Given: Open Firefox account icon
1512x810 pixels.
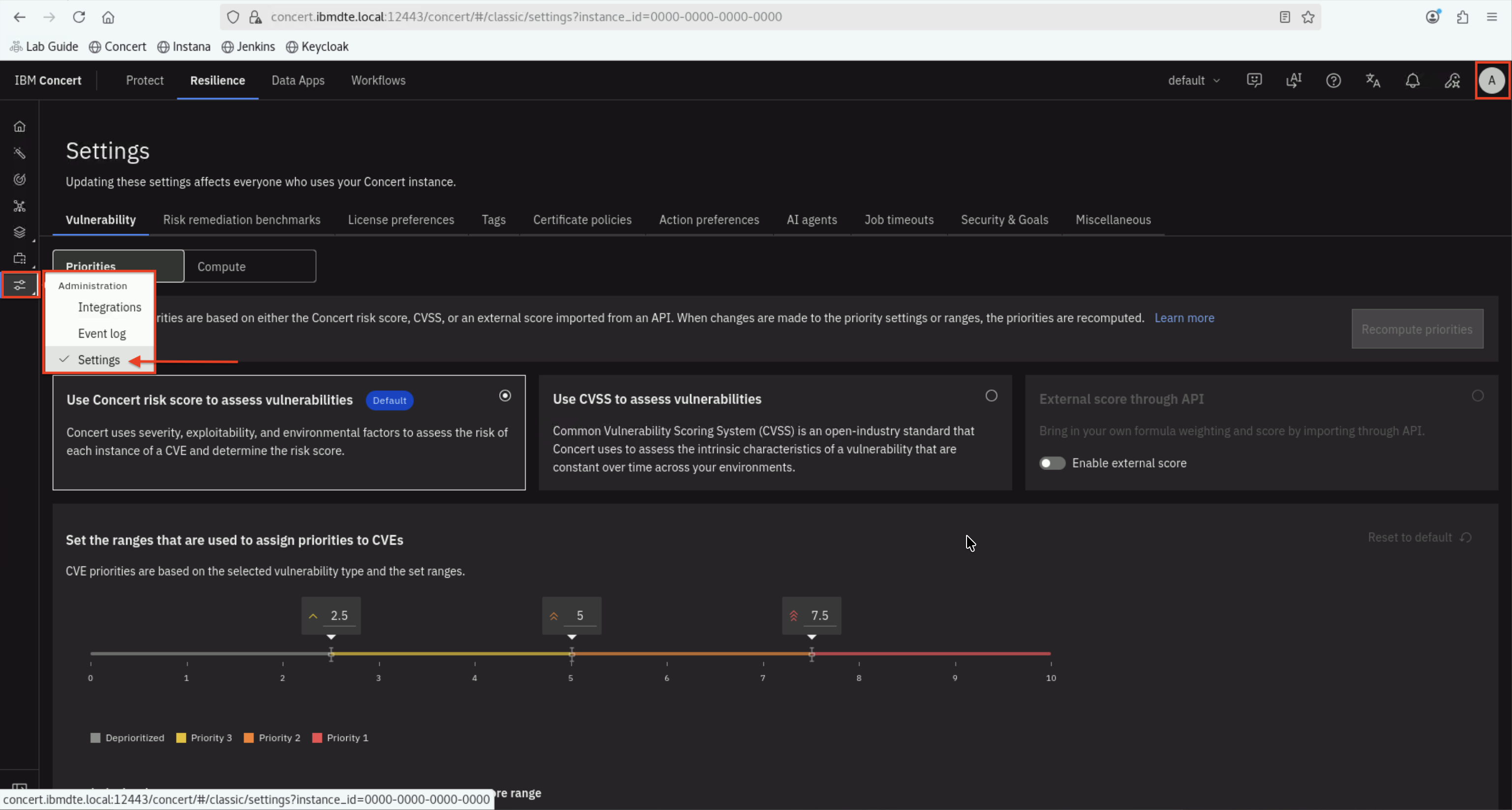Looking at the screenshot, I should point(1433,17).
